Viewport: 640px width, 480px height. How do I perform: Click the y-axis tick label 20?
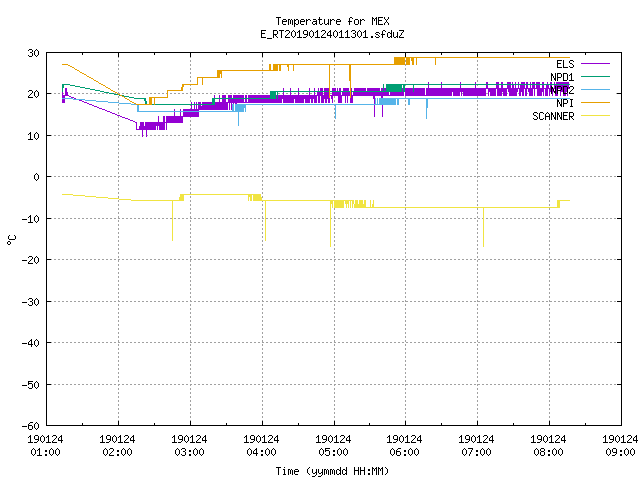pos(33,94)
